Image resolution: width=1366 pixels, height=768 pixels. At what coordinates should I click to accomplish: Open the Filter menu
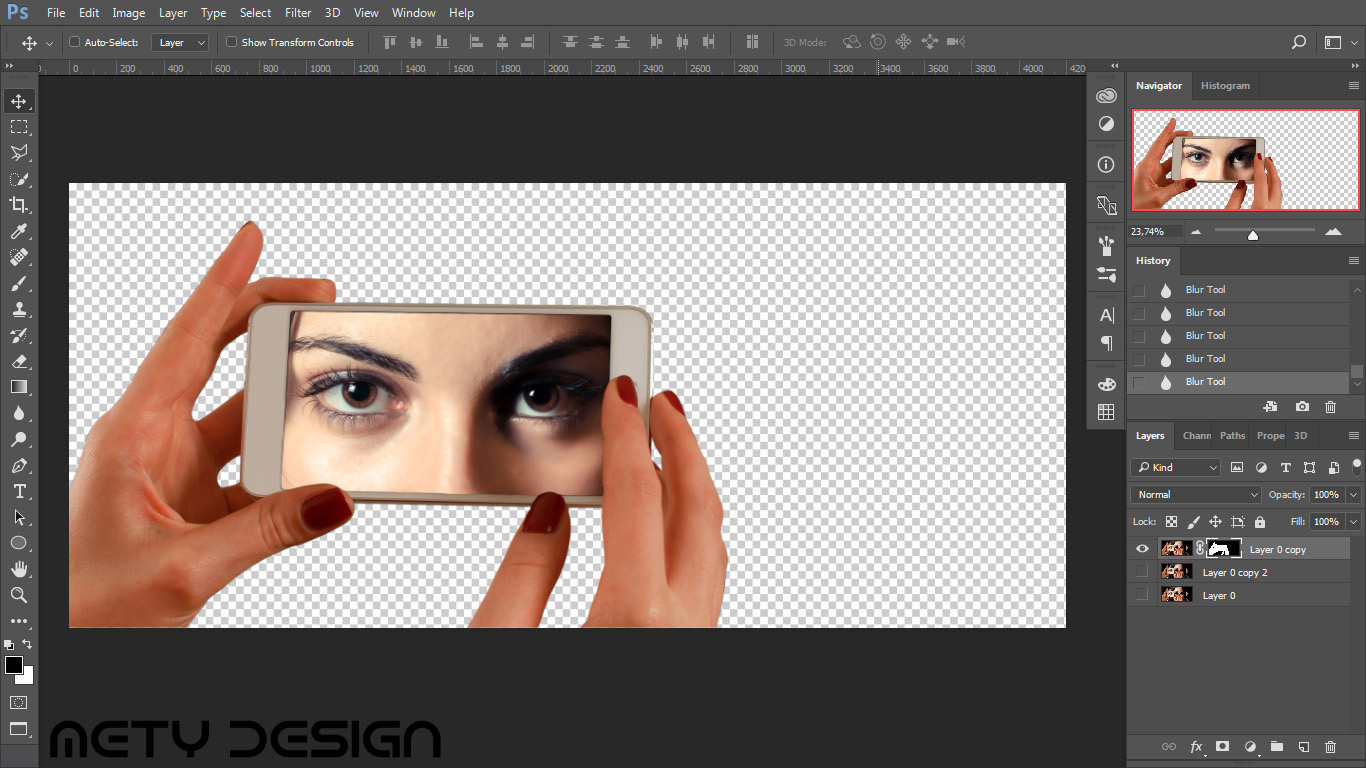[x=298, y=13]
